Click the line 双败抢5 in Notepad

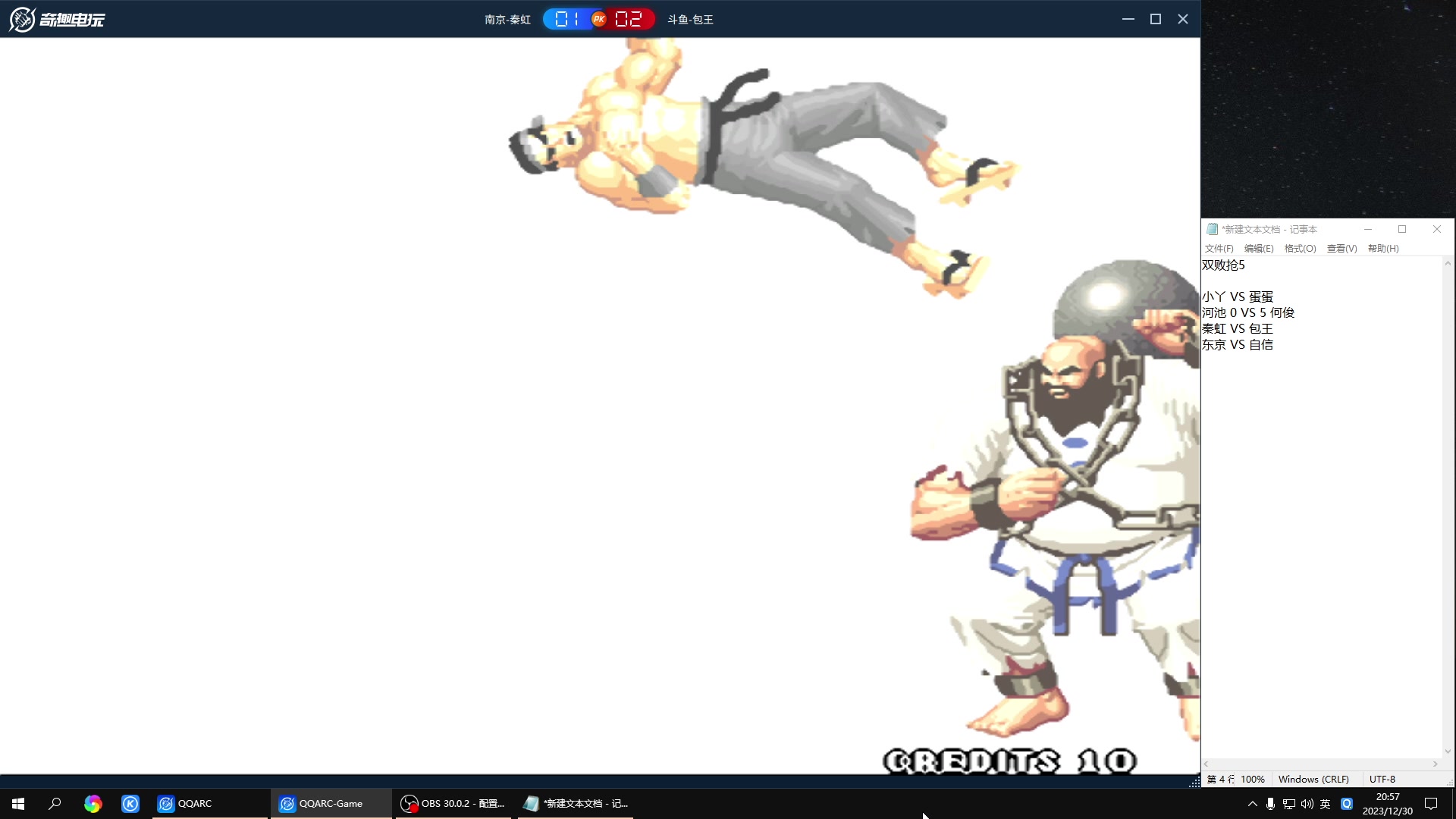1223,265
